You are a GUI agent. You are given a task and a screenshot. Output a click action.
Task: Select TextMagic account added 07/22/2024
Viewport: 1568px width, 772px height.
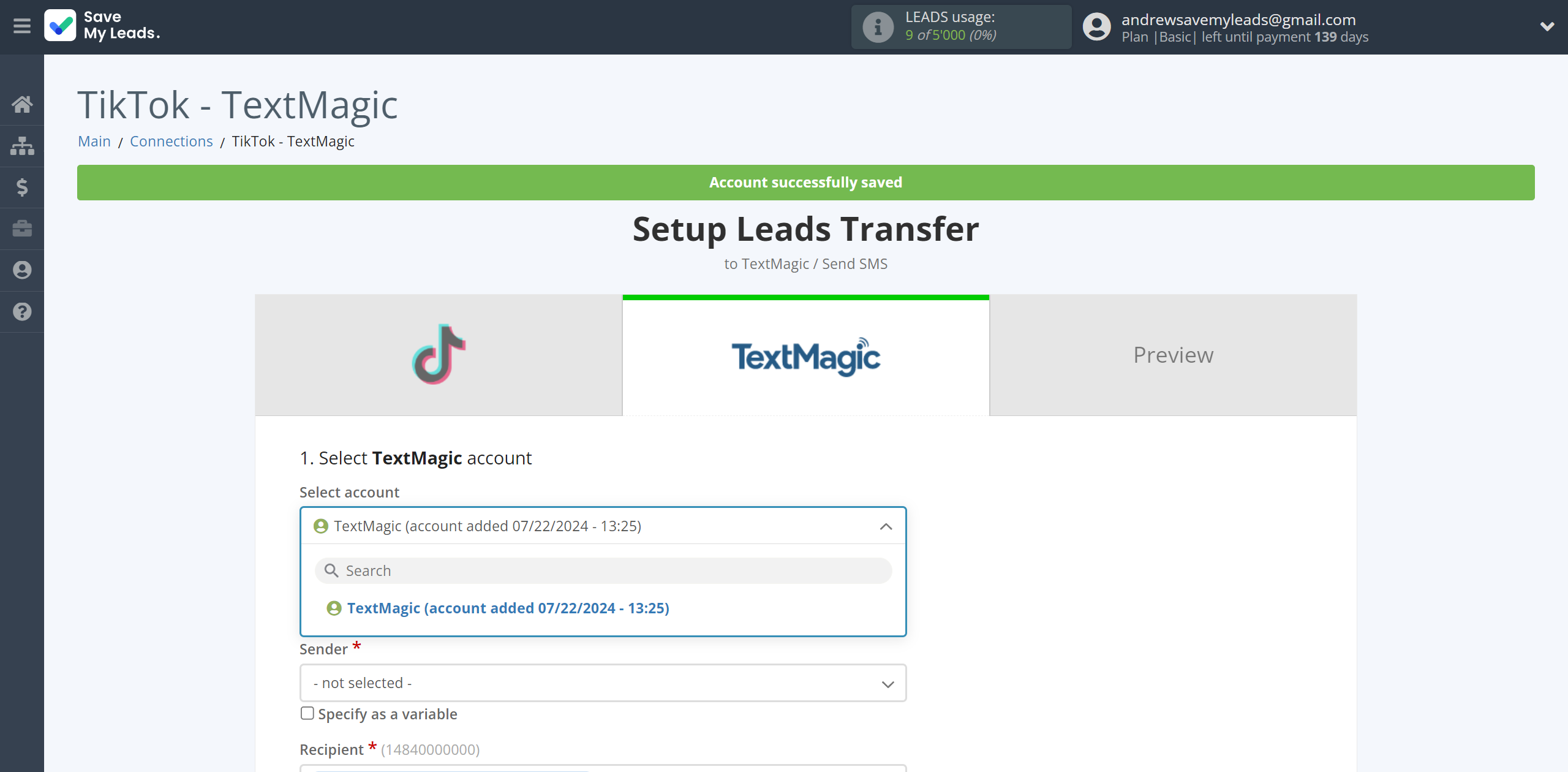(508, 608)
